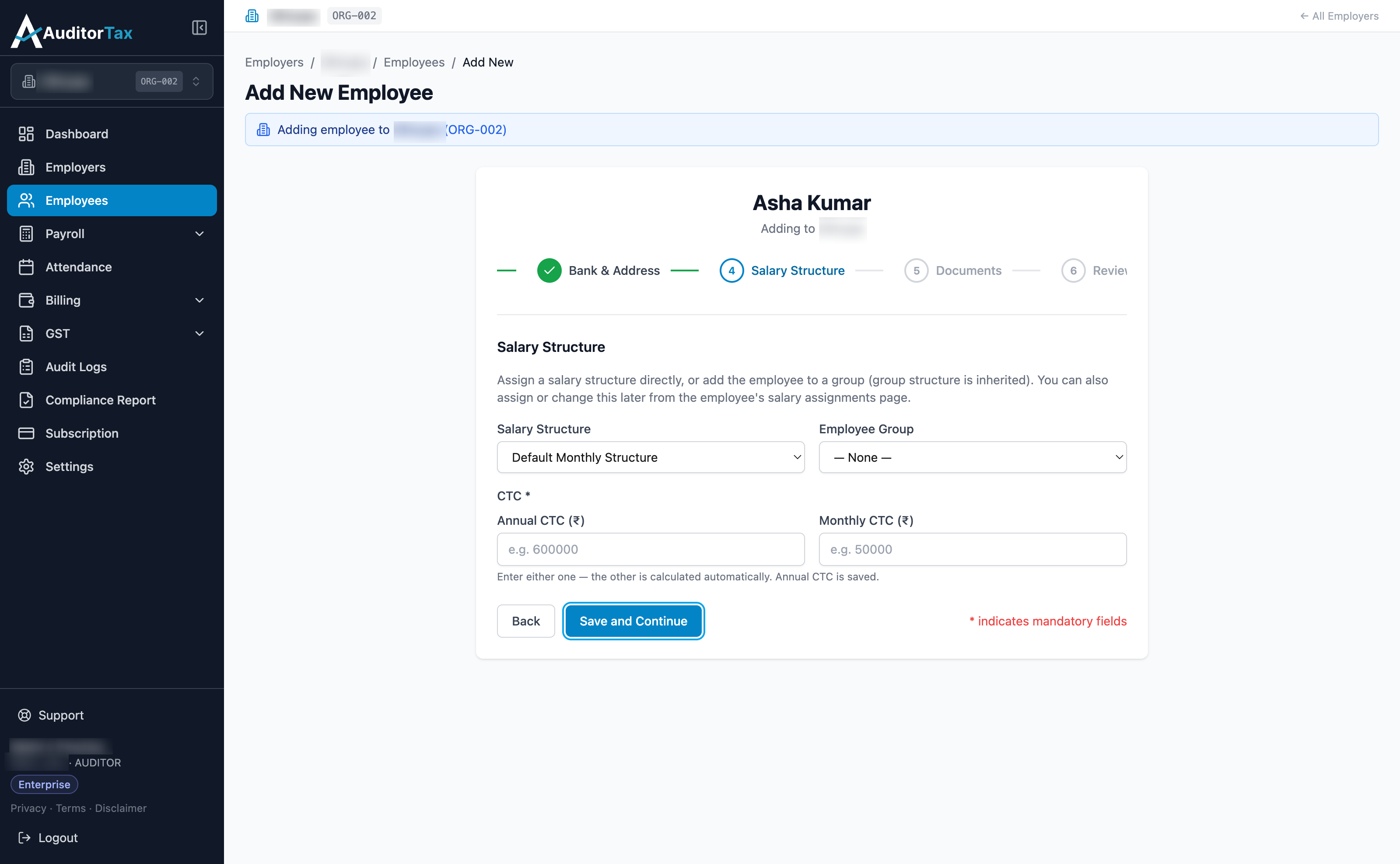Click the ORG-002 tag in header
1400x864 pixels.
point(354,15)
